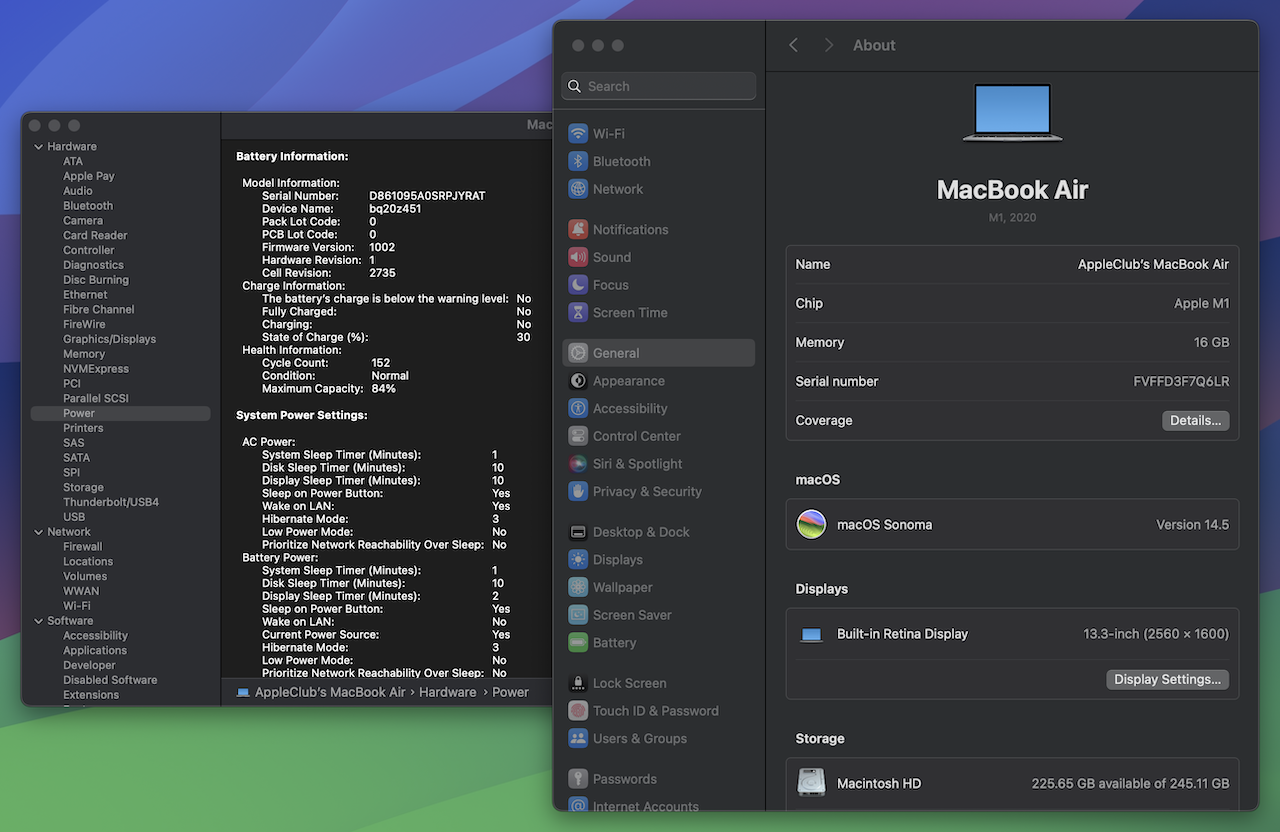Open the Screen Saver icon
The image size is (1280, 832).
coord(578,615)
